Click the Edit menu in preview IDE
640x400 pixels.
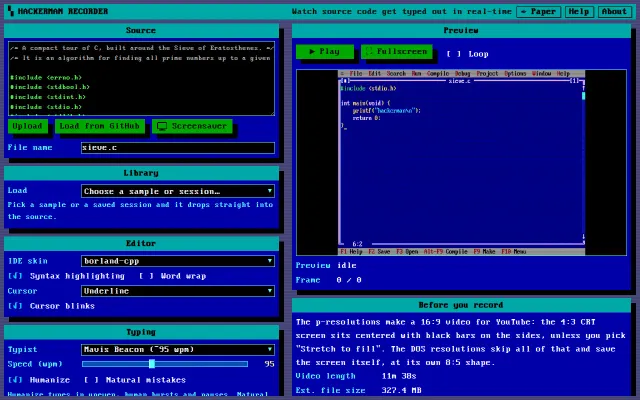374,73
